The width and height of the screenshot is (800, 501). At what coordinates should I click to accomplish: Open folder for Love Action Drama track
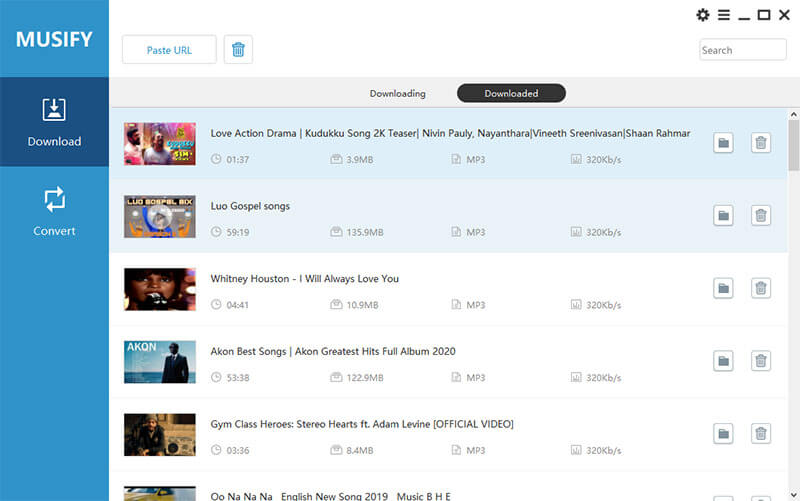pos(723,143)
